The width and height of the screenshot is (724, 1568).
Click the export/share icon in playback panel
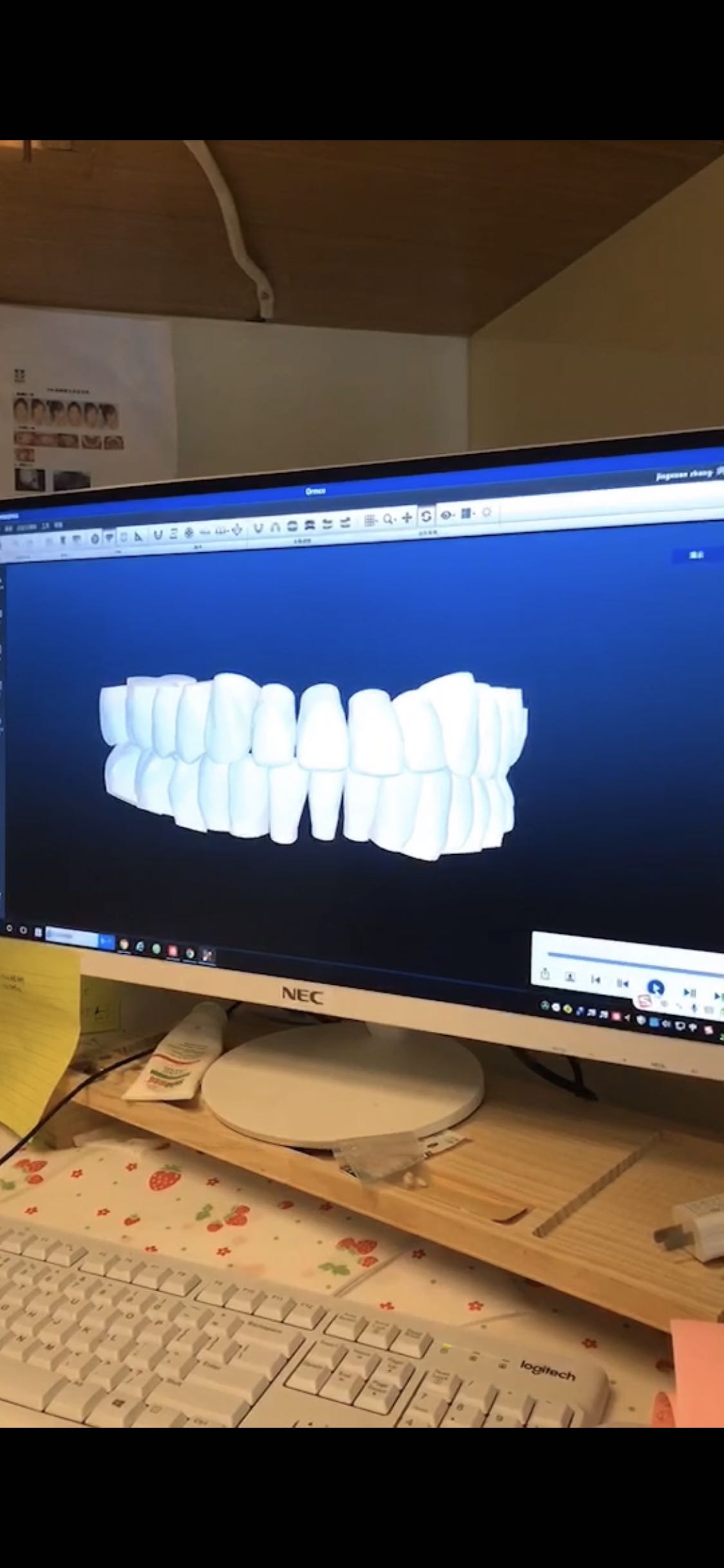[545, 975]
